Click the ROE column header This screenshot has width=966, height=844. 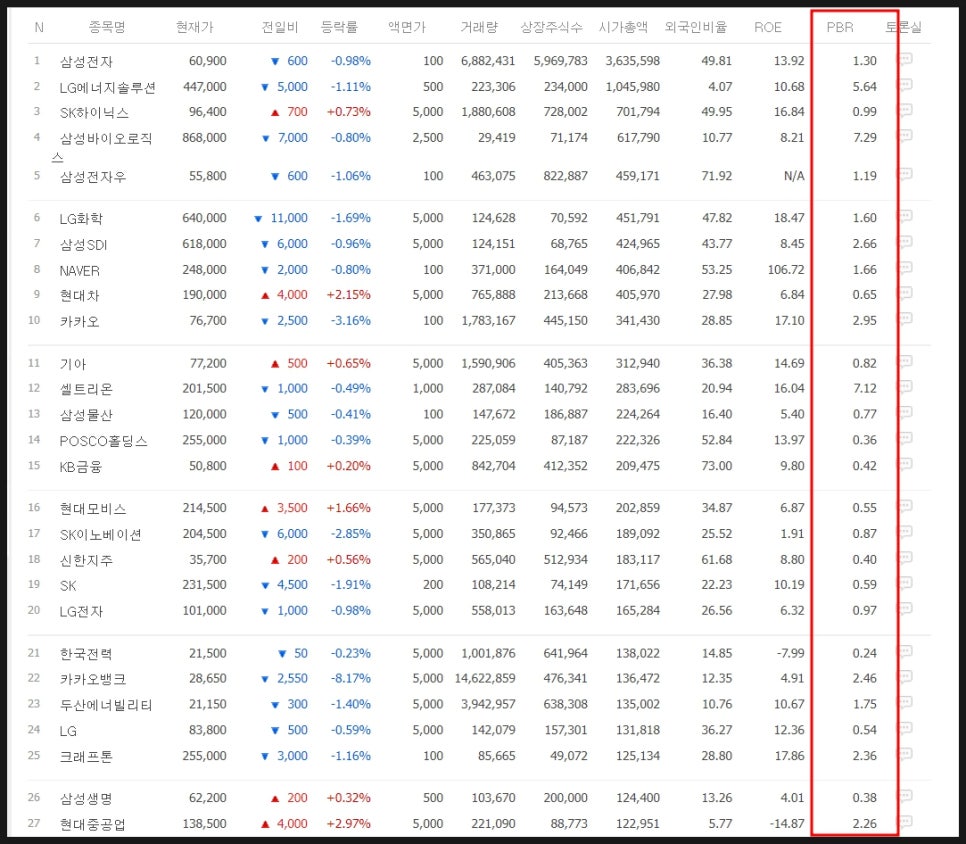click(x=768, y=27)
